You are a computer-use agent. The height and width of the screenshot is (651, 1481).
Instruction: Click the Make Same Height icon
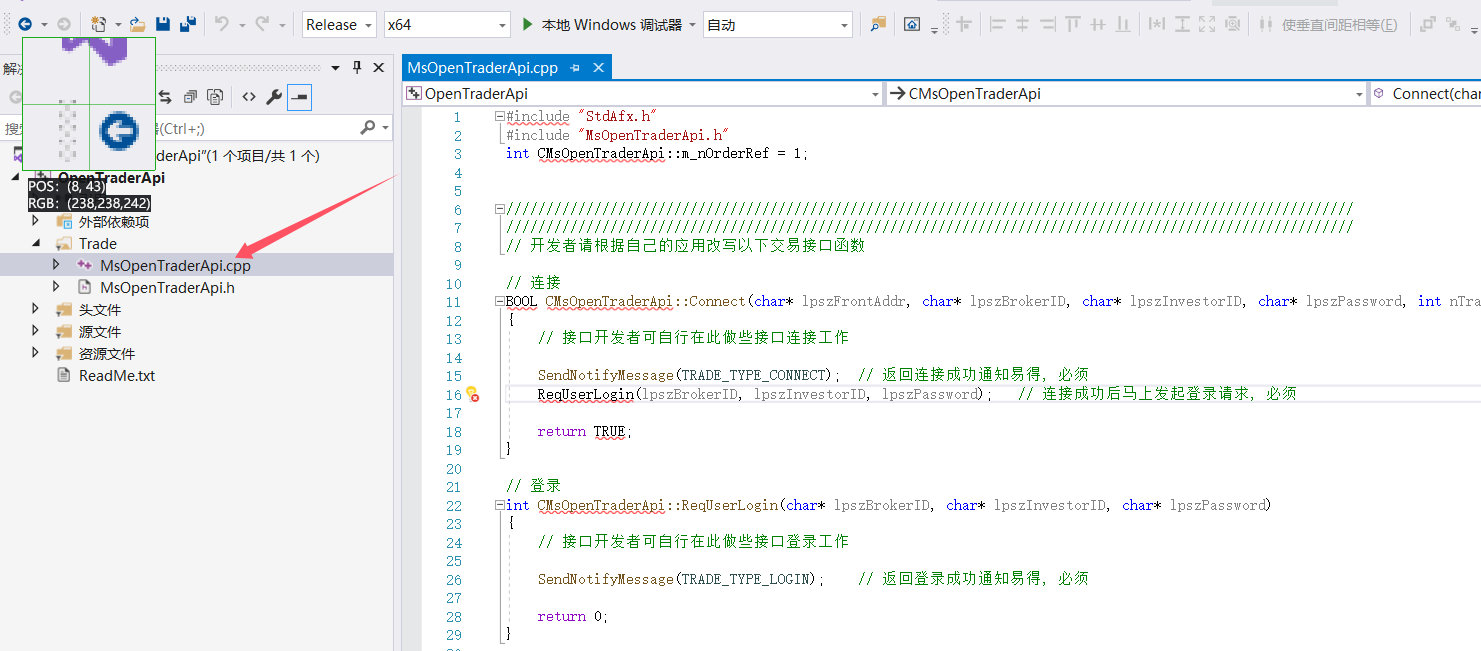[x=1182, y=24]
